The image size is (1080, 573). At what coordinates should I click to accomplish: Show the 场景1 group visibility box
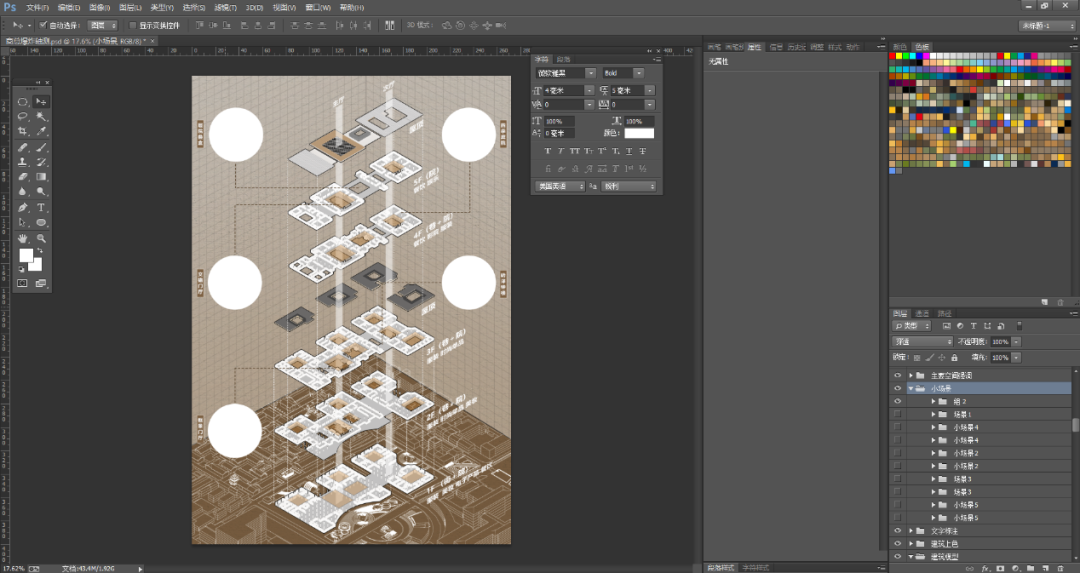pyautogui.click(x=897, y=415)
